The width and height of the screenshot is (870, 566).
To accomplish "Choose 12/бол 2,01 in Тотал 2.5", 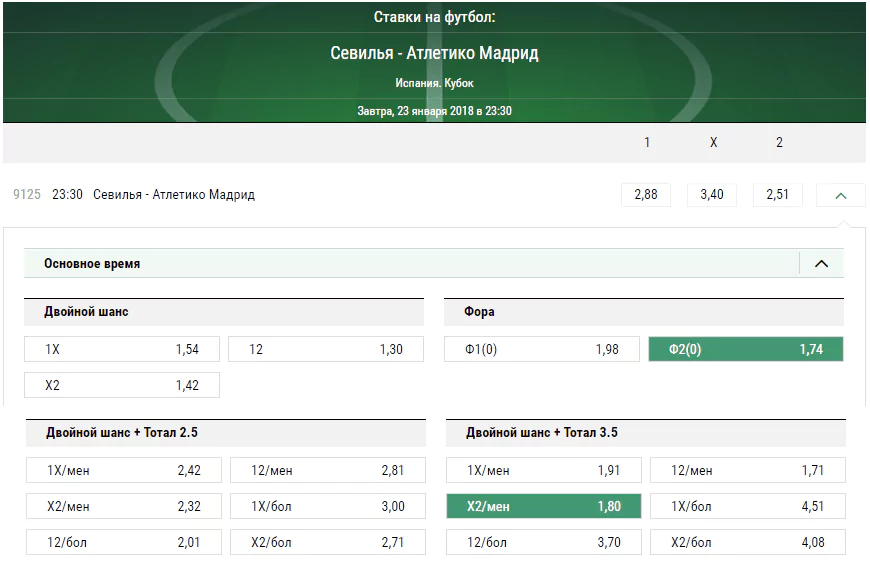I will [x=124, y=542].
